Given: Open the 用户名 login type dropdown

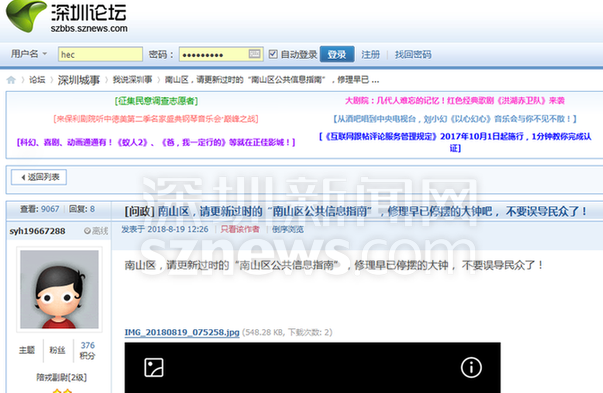Looking at the screenshot, I should tap(29, 54).
